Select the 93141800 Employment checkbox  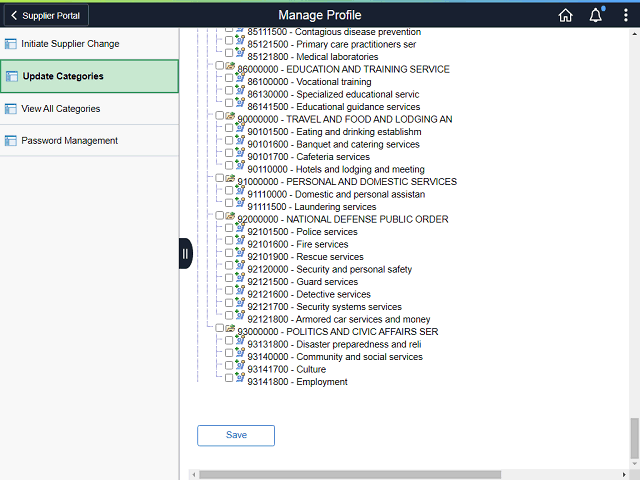tap(229, 378)
